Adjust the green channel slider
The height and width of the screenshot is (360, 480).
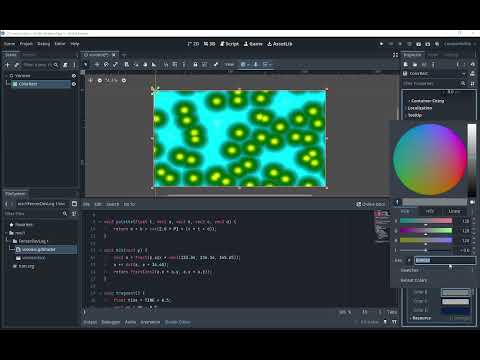(426, 231)
